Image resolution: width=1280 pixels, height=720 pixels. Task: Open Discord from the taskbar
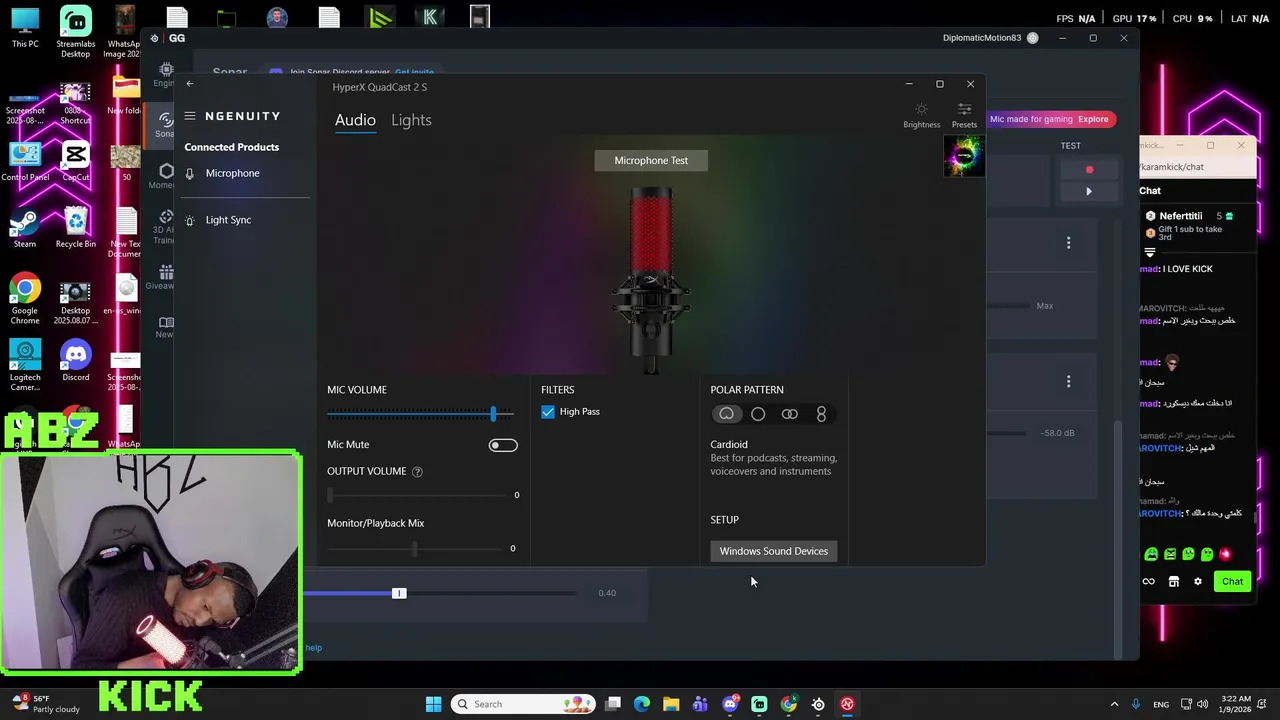[x=730, y=704]
